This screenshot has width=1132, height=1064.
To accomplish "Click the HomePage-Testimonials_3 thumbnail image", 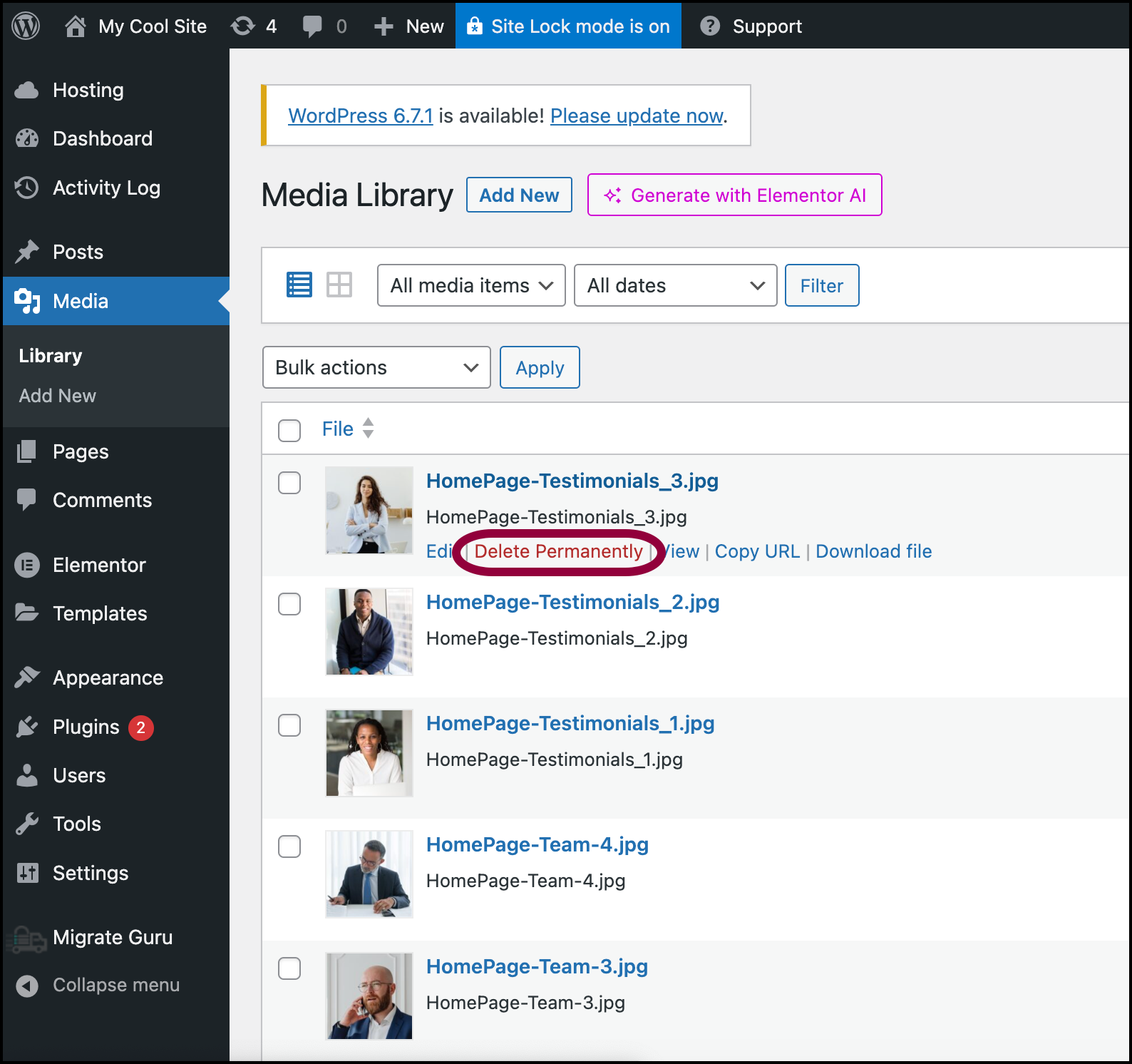I will pyautogui.click(x=369, y=510).
